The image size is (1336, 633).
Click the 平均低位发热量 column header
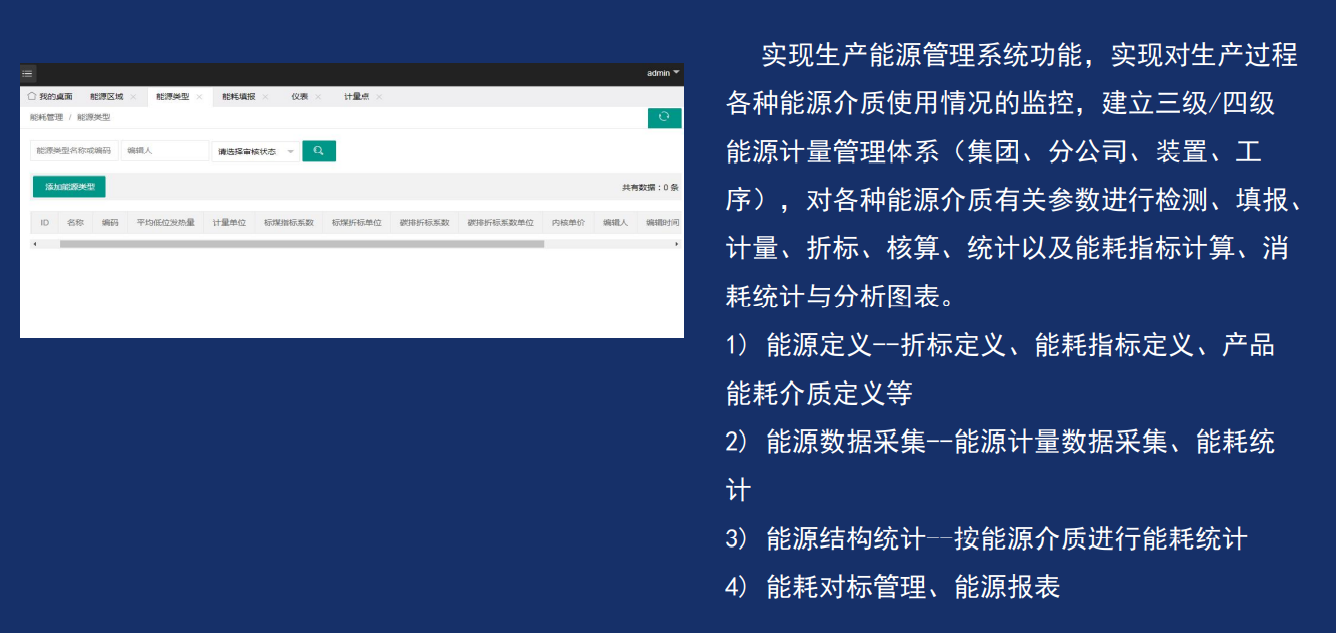pos(165,223)
